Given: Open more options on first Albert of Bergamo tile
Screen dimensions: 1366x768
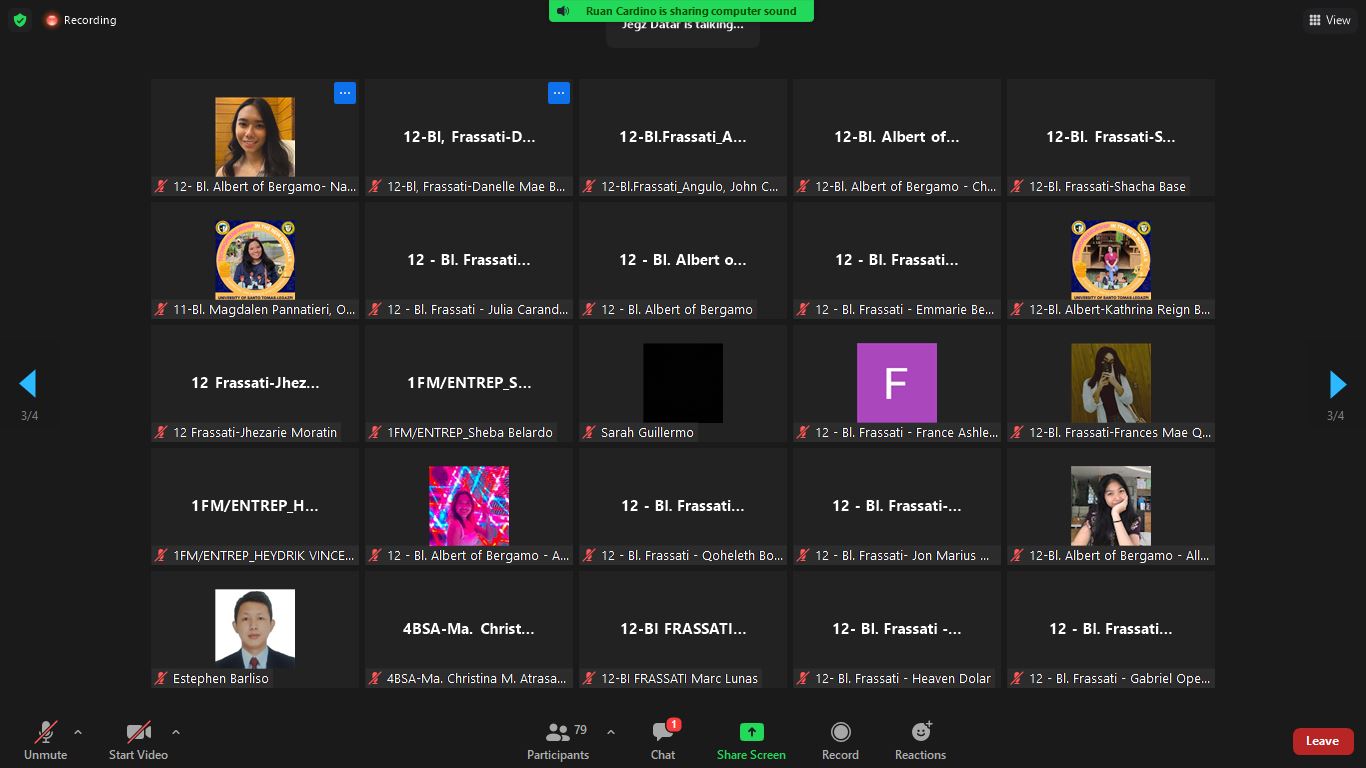Looking at the screenshot, I should click(x=344, y=93).
